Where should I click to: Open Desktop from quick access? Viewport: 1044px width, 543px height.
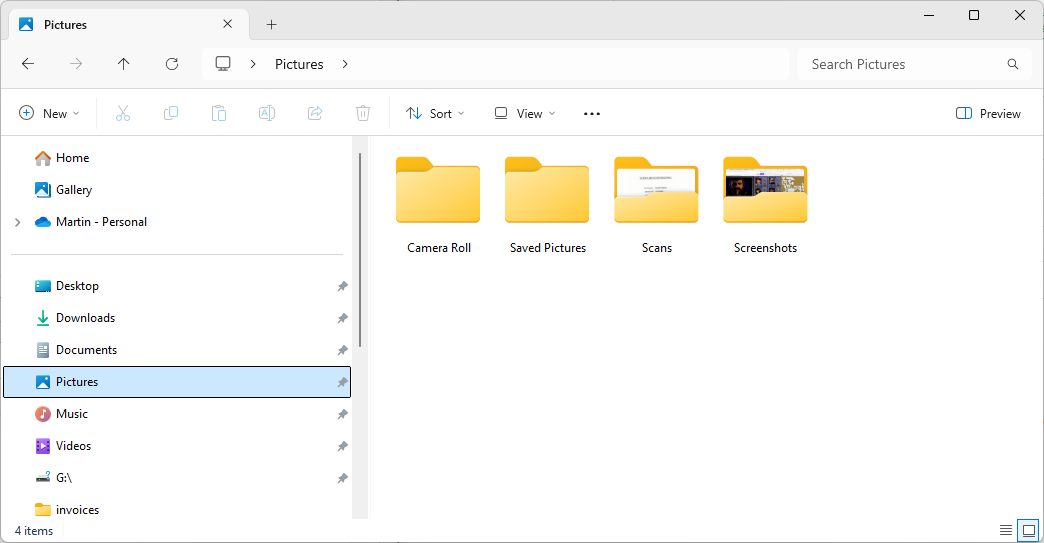[67, 285]
